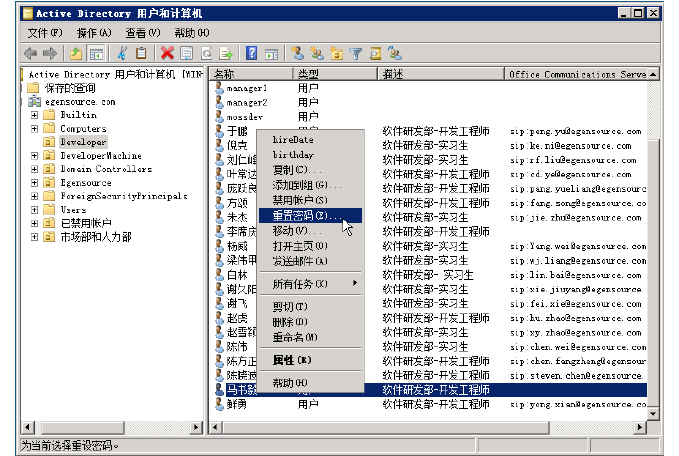Click the Properties toolbar icon
679x456 pixels.
[x=187, y=53]
